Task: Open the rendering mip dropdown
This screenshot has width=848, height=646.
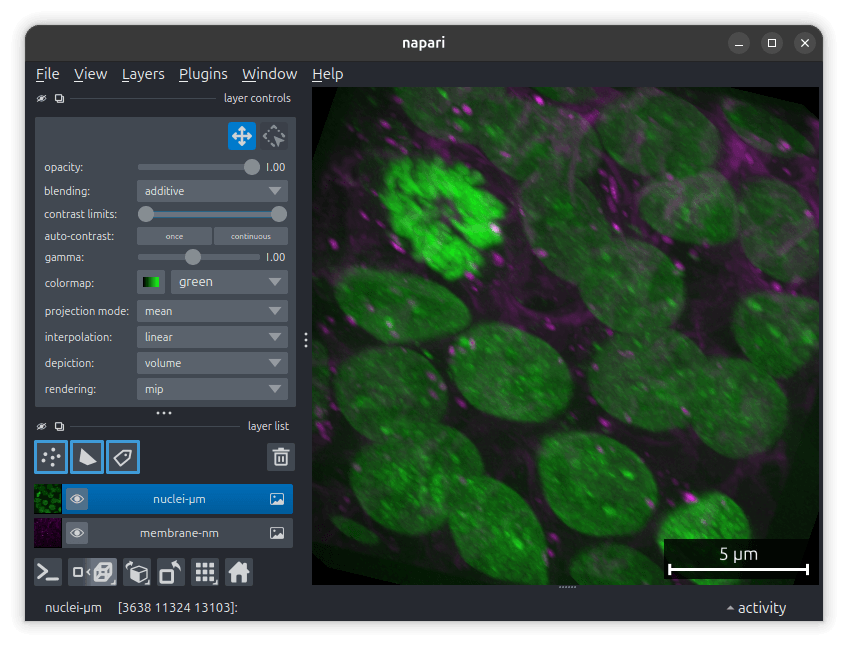Action: 212,389
